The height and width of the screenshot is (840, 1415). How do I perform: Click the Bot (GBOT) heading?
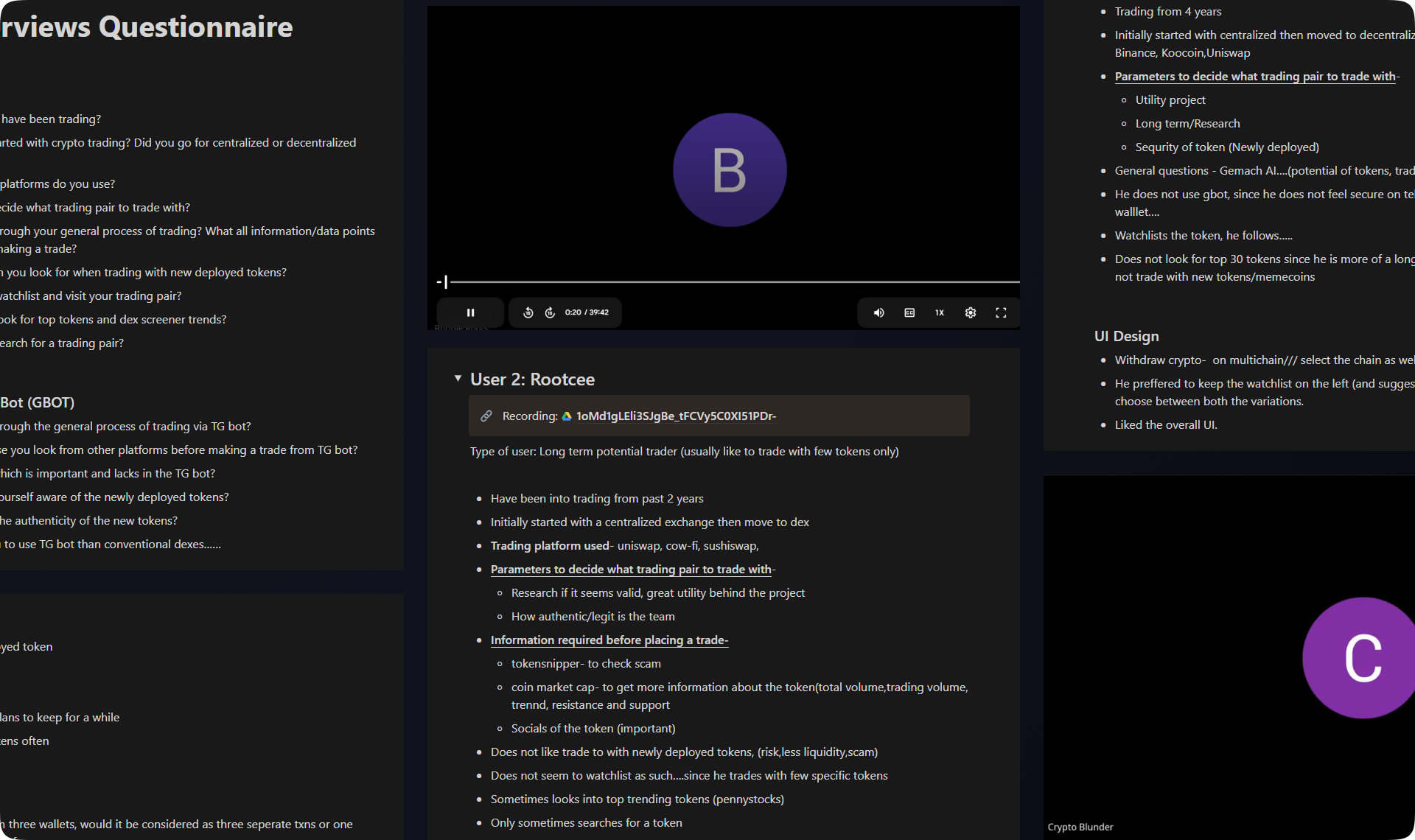[38, 402]
